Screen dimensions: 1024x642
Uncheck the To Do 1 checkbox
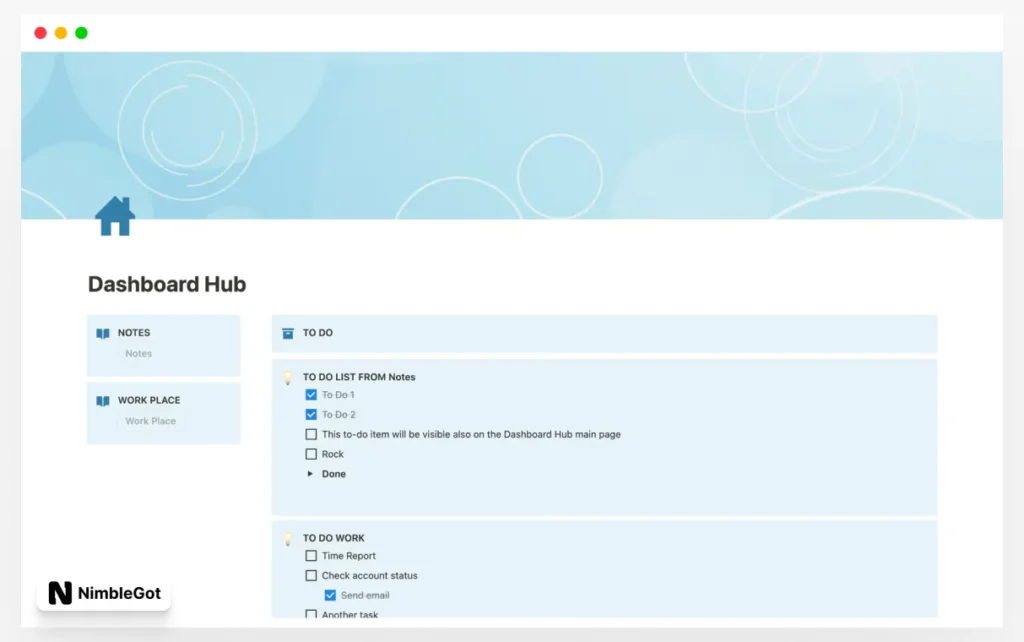pos(311,394)
